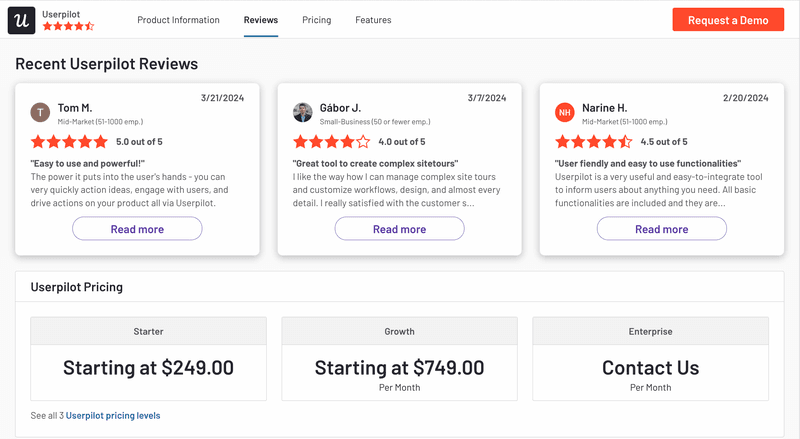Click the "Recent Userpilot Reviews" heading
Image resolution: width=800 pixels, height=439 pixels.
tap(107, 64)
